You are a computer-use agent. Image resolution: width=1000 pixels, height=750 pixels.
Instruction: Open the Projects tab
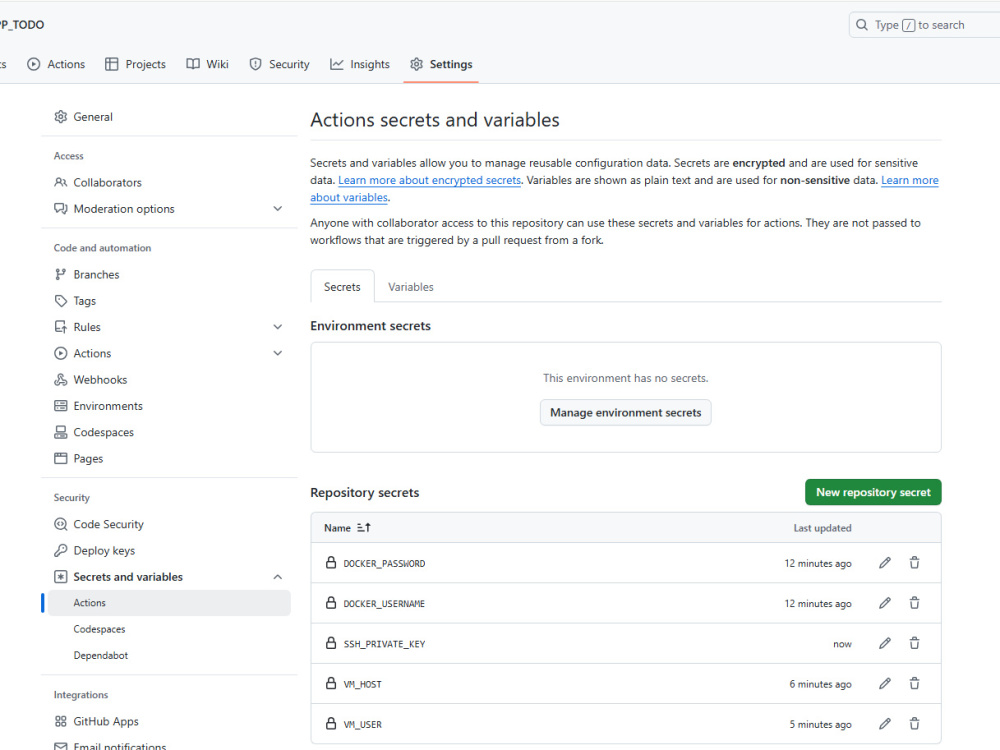pyautogui.click(x=135, y=64)
